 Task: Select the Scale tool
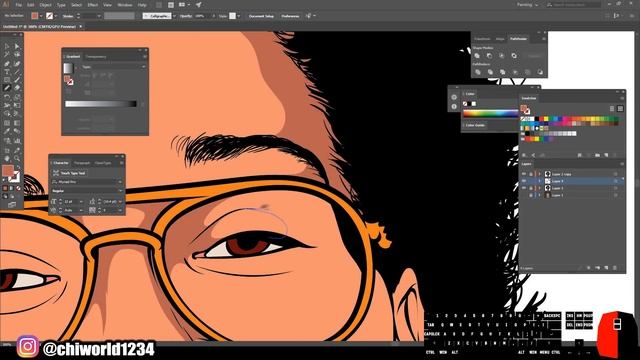click(17, 97)
